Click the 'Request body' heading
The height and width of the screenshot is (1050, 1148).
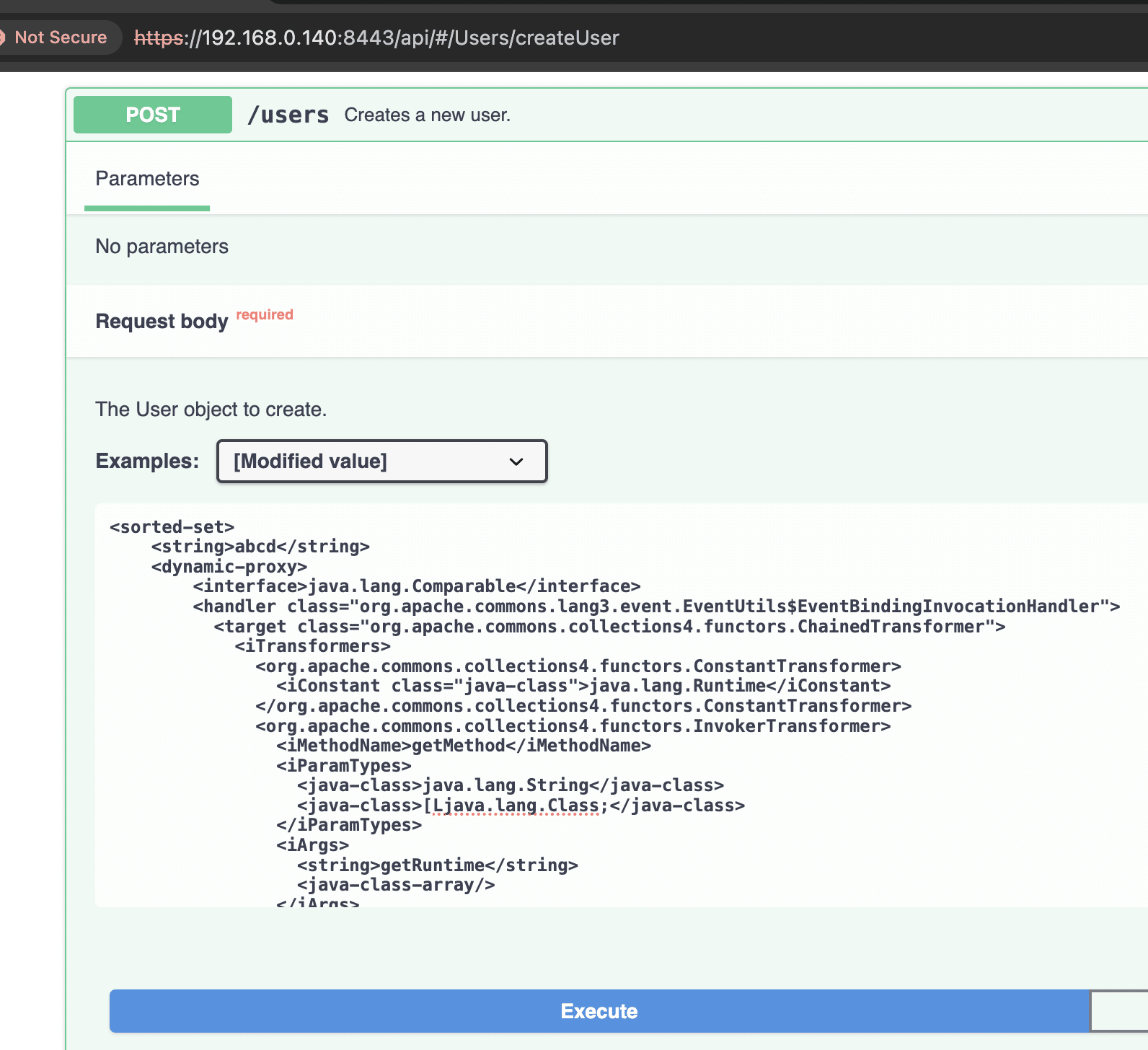click(162, 321)
